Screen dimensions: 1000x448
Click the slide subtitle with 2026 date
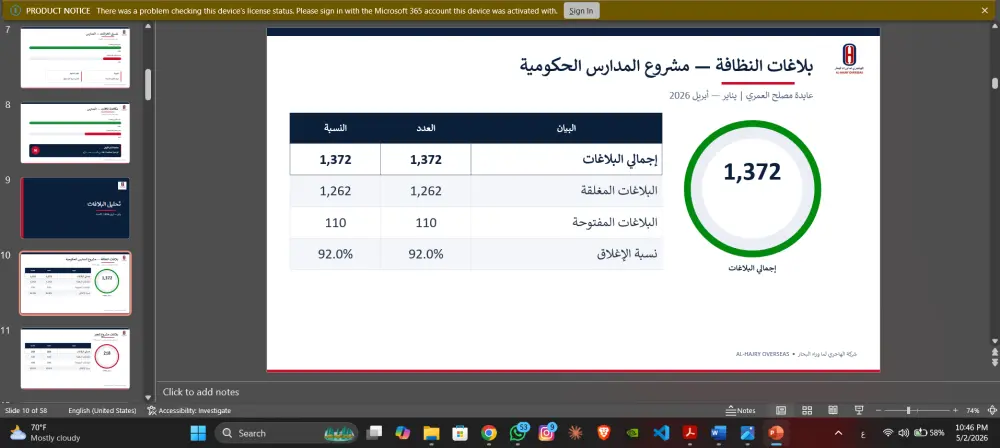(741, 96)
